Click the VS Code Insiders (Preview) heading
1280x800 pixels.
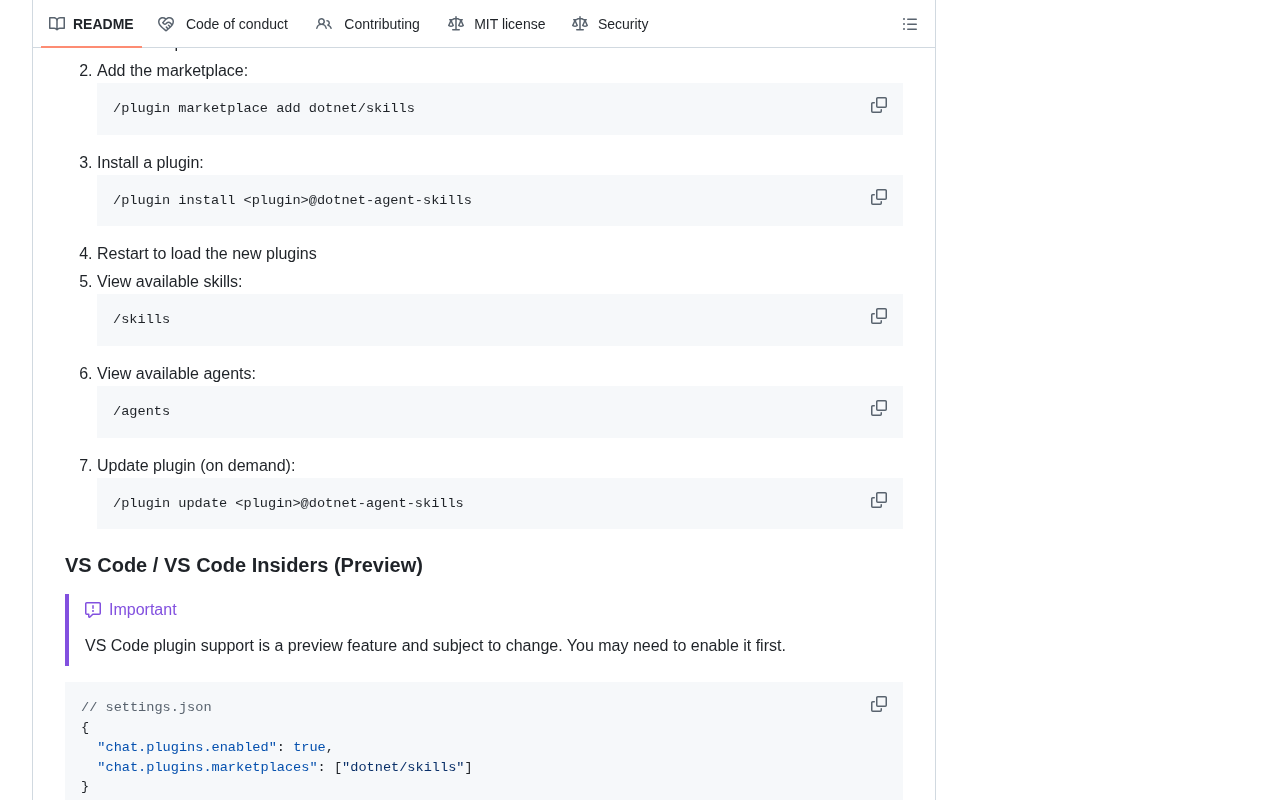pos(244,565)
